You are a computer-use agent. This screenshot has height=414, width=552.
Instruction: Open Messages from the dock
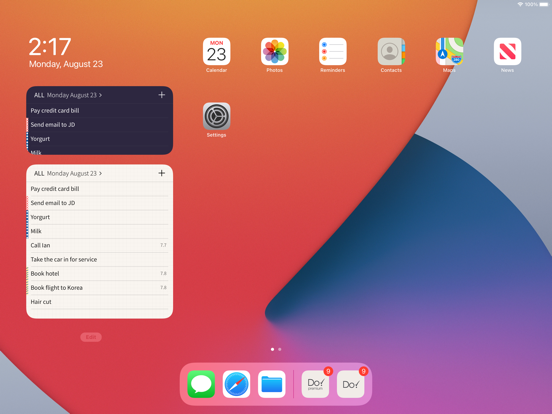[x=201, y=384]
